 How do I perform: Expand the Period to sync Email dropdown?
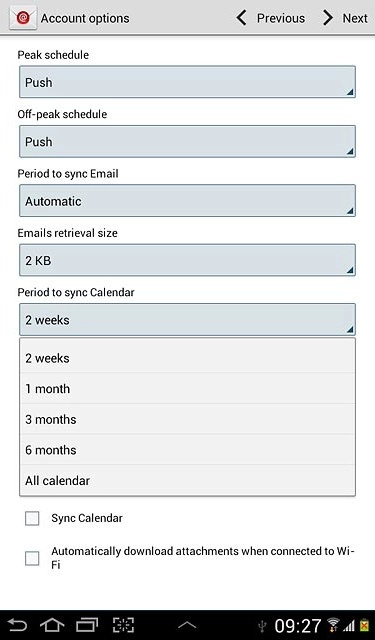click(187, 201)
